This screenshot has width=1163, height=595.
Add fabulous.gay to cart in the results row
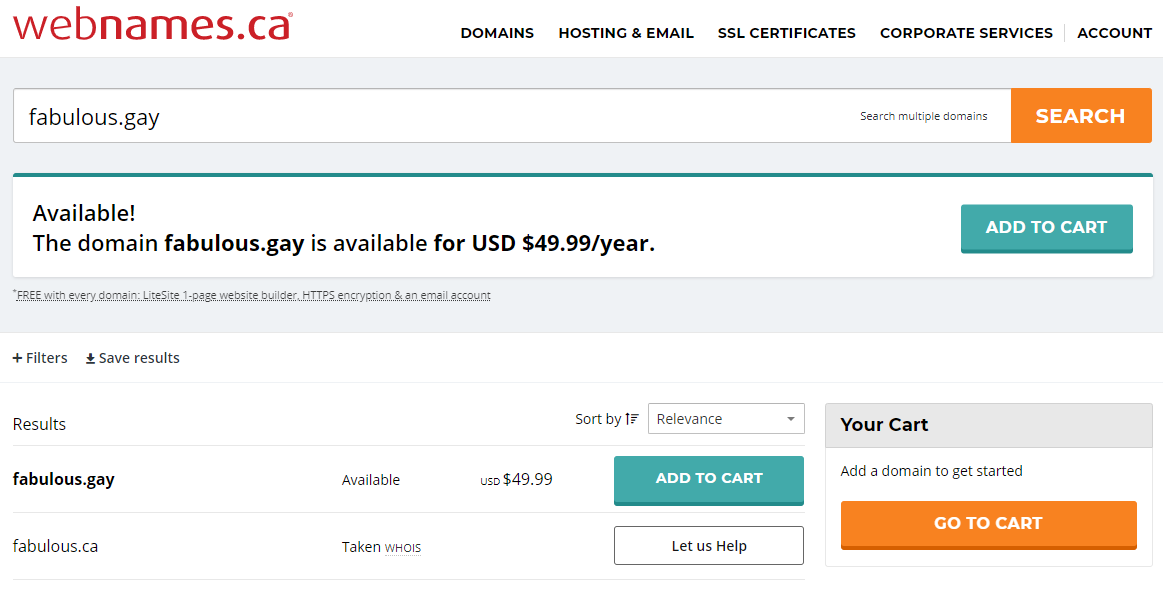(x=708, y=480)
